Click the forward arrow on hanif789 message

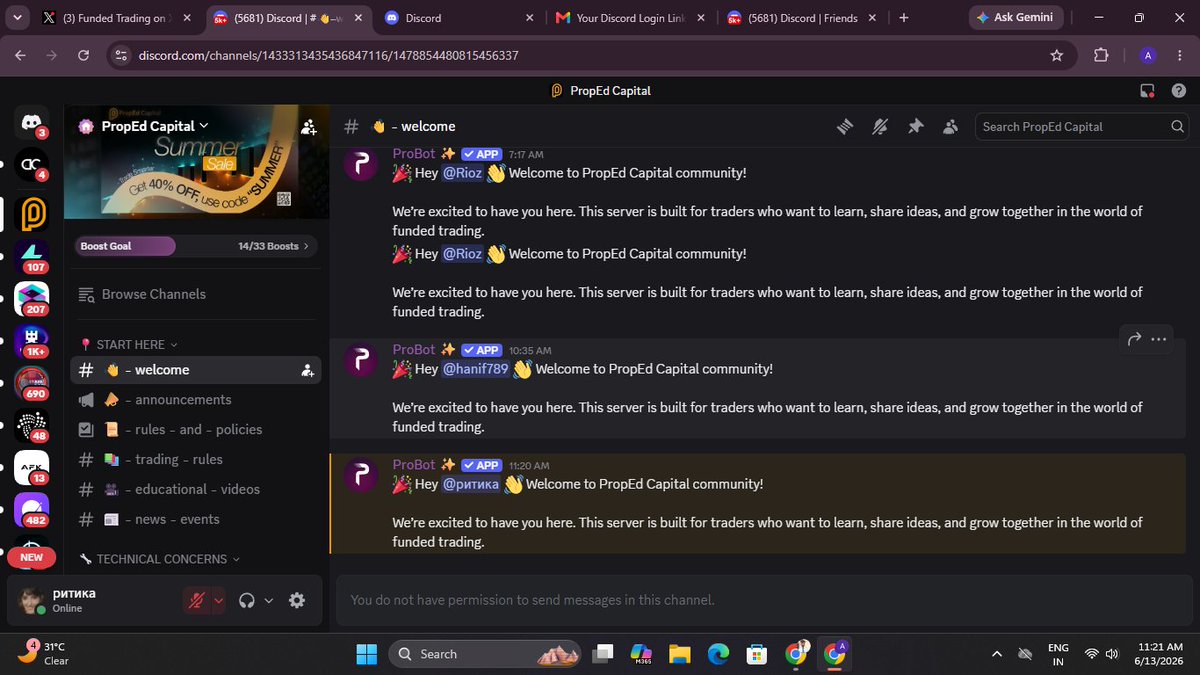1134,339
